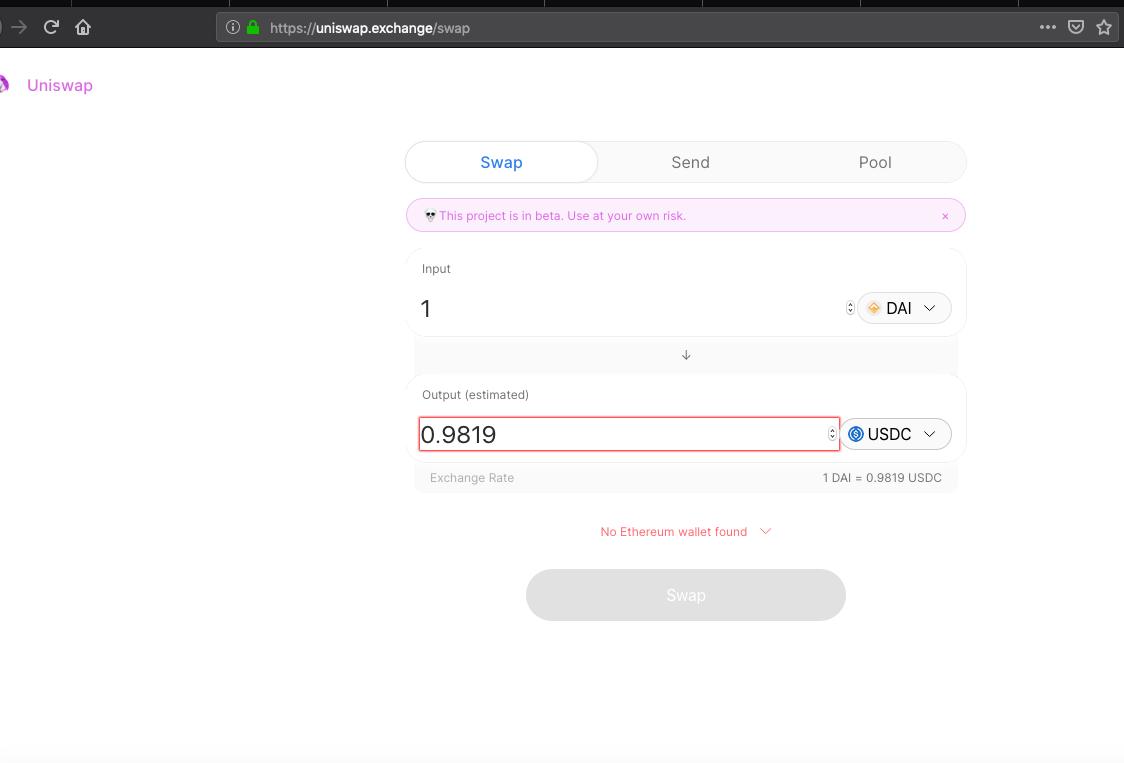
Task: Click the disabled Swap button
Action: 686,595
